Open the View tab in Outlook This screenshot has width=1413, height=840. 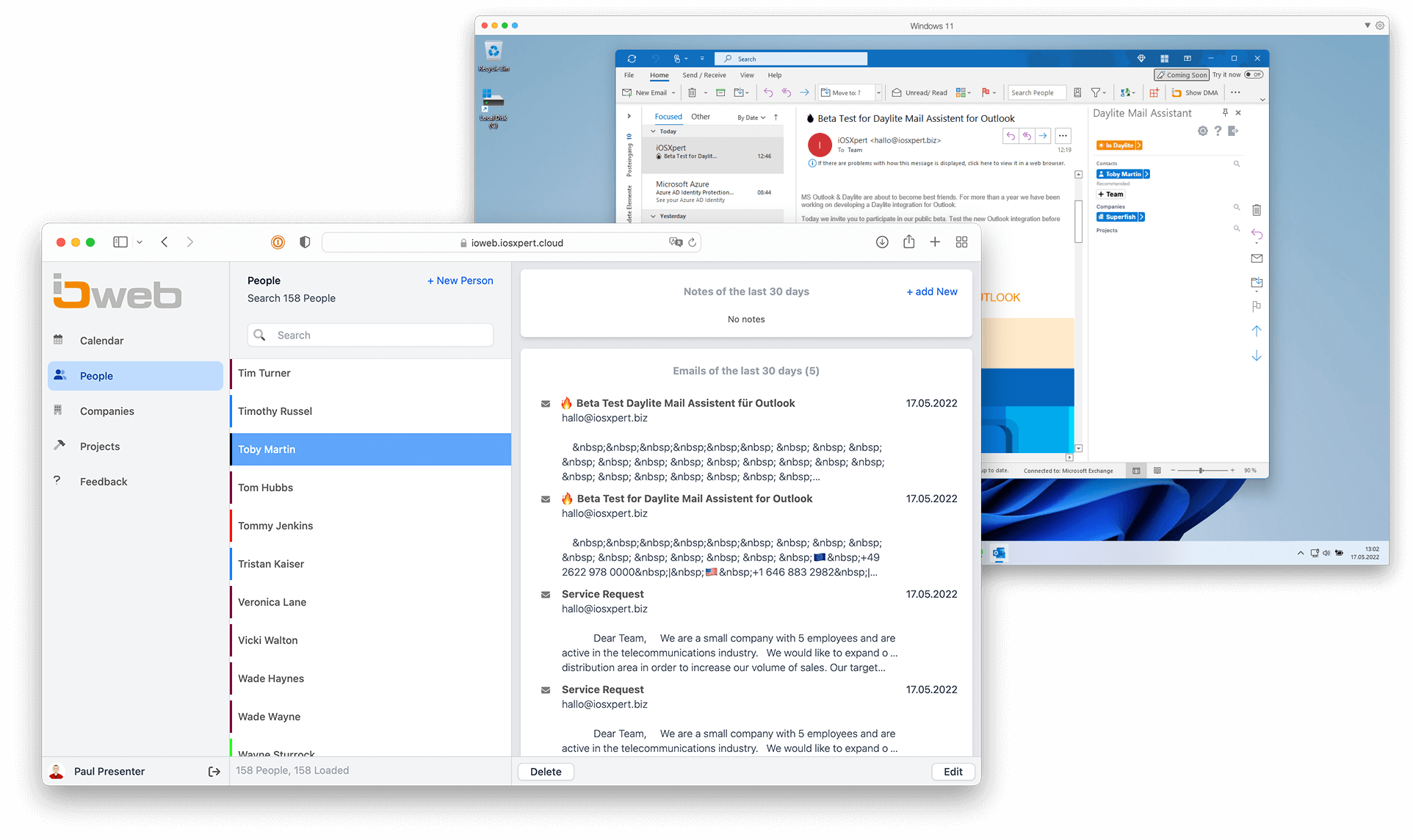coord(747,75)
